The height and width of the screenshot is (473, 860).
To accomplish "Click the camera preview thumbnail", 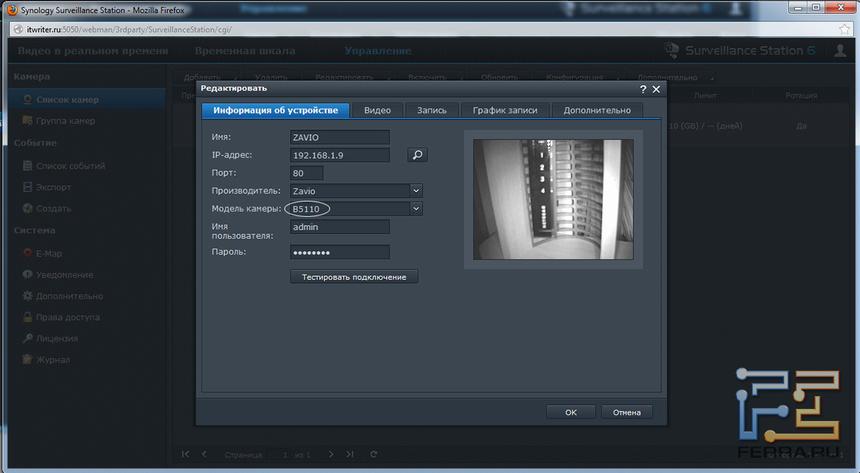I will click(553, 199).
